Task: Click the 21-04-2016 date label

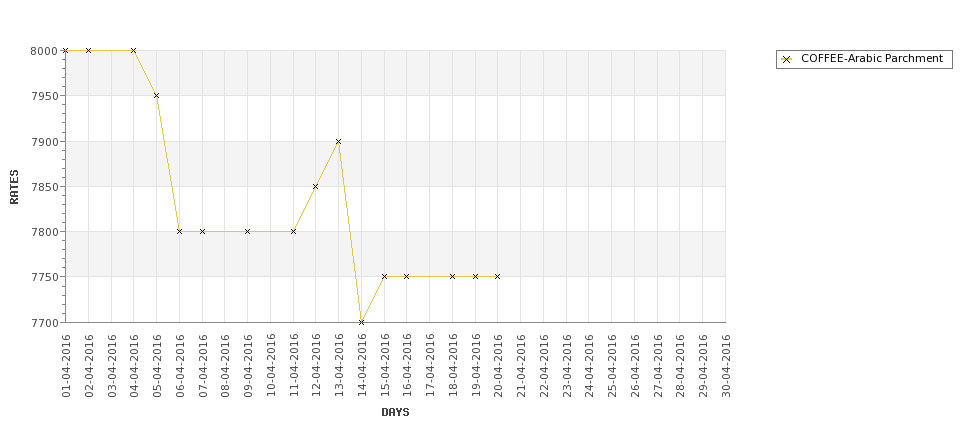Action: click(x=521, y=366)
